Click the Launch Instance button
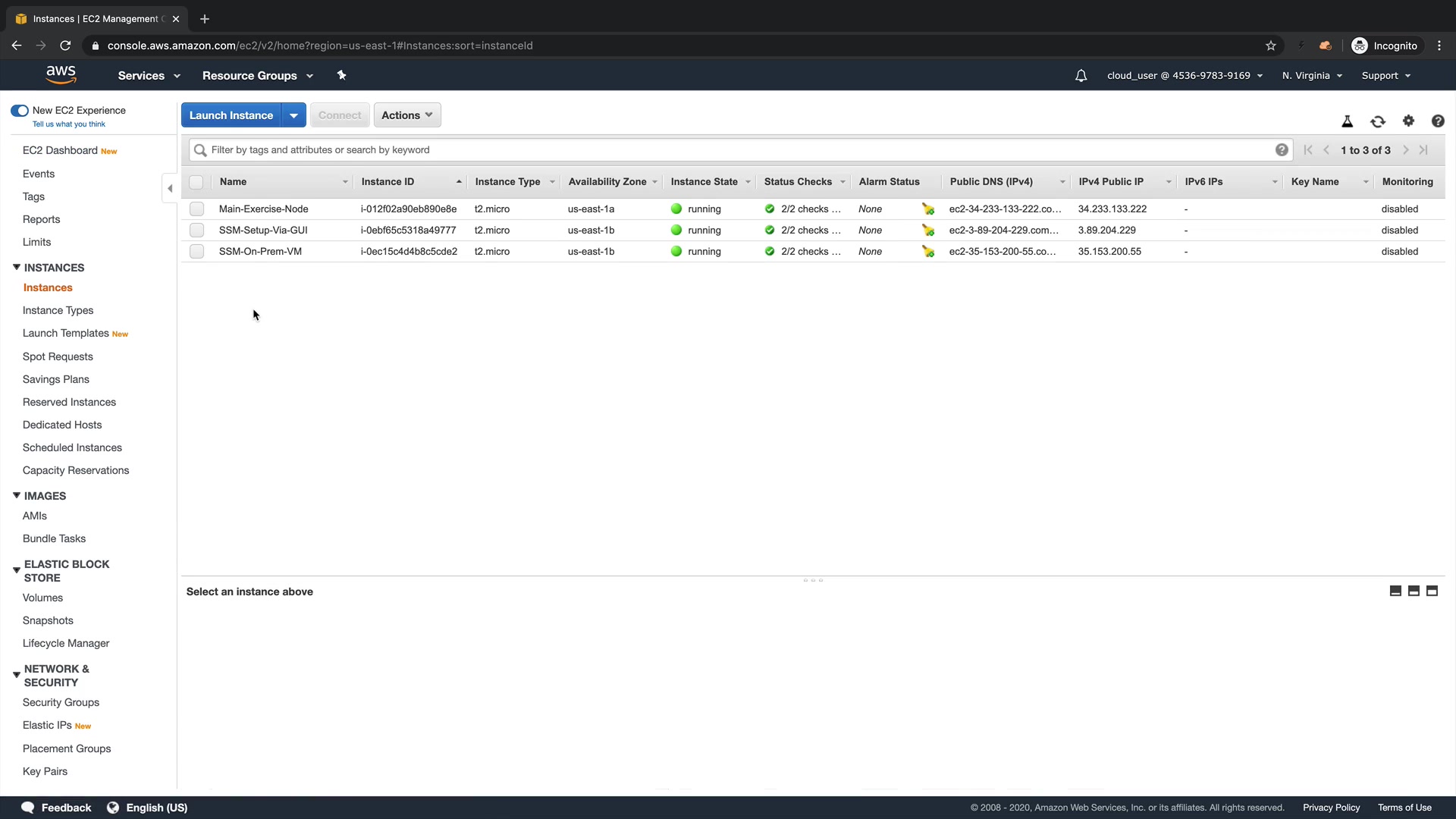This screenshot has width=1456, height=819. [x=231, y=115]
